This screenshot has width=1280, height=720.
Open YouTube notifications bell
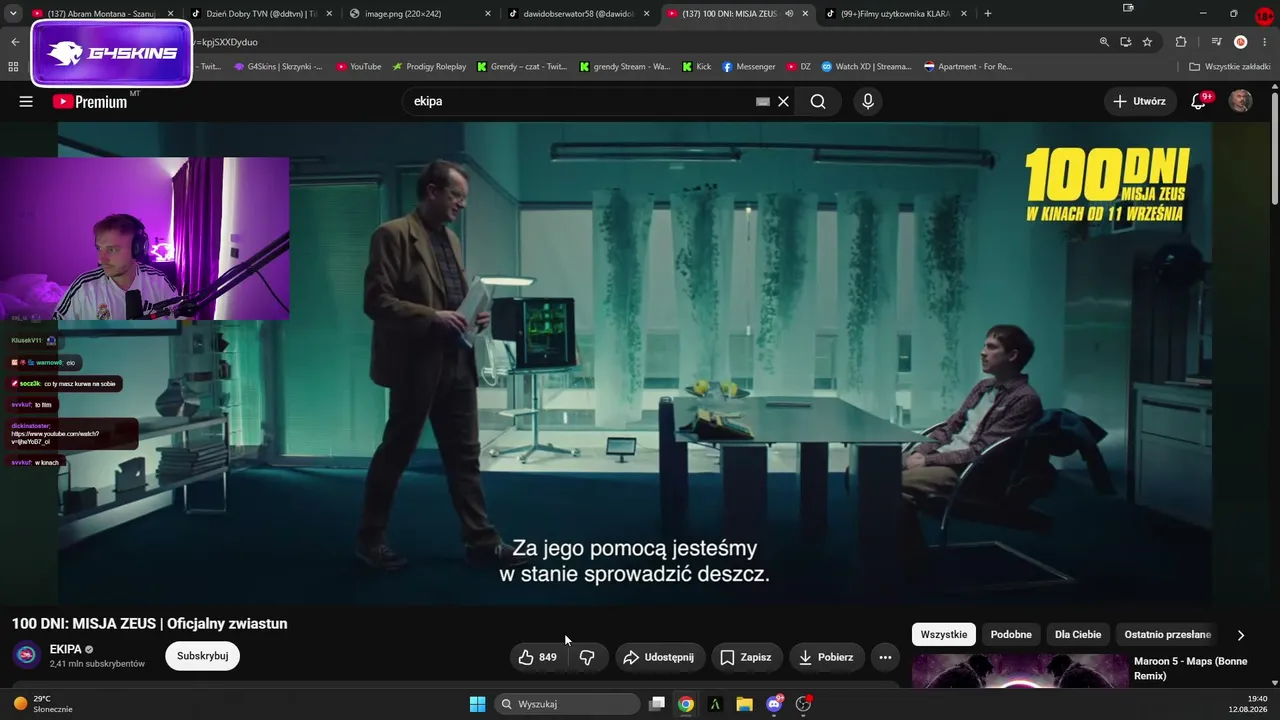click(1198, 101)
